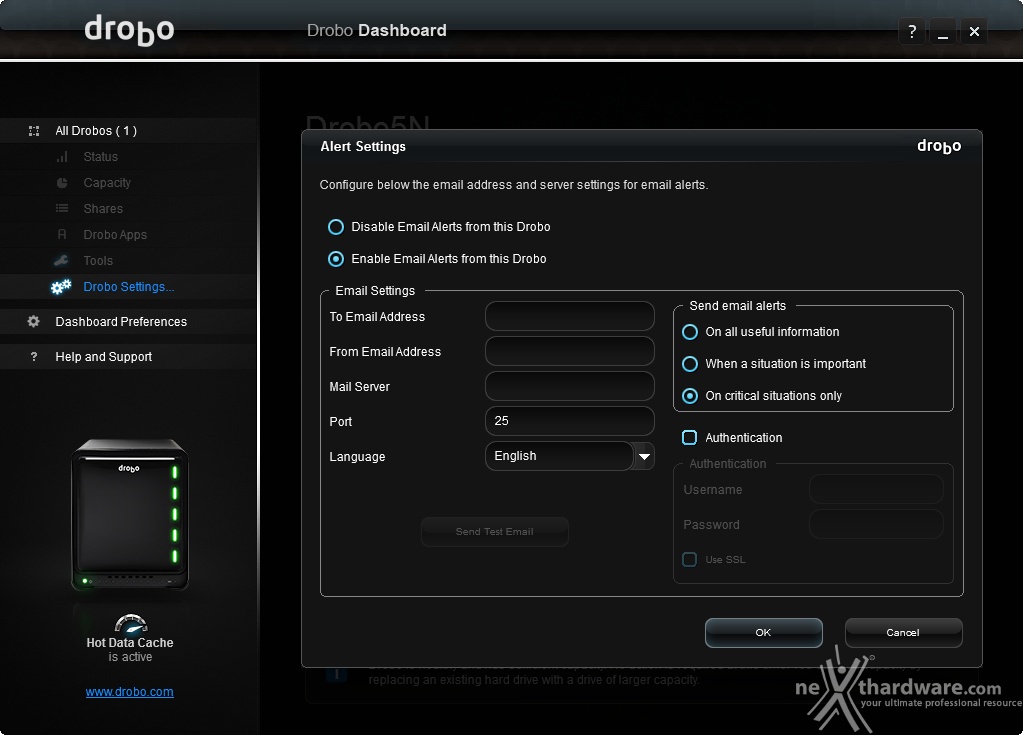Click the Send Test Email button
This screenshot has height=735, width=1023.
[x=495, y=532]
